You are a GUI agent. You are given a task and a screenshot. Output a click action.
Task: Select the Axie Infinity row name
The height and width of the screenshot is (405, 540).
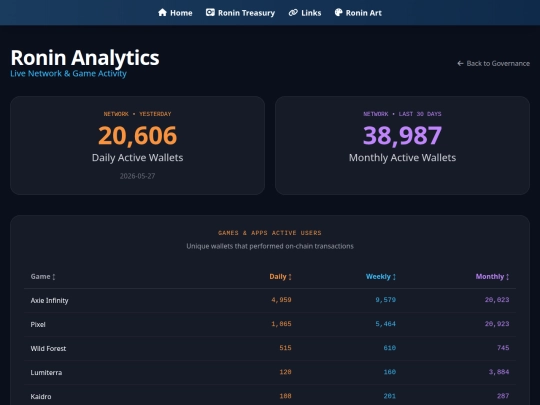coord(49,301)
